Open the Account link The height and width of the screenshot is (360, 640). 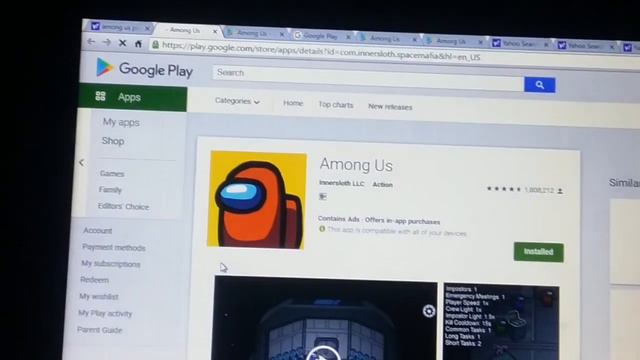coord(98,231)
